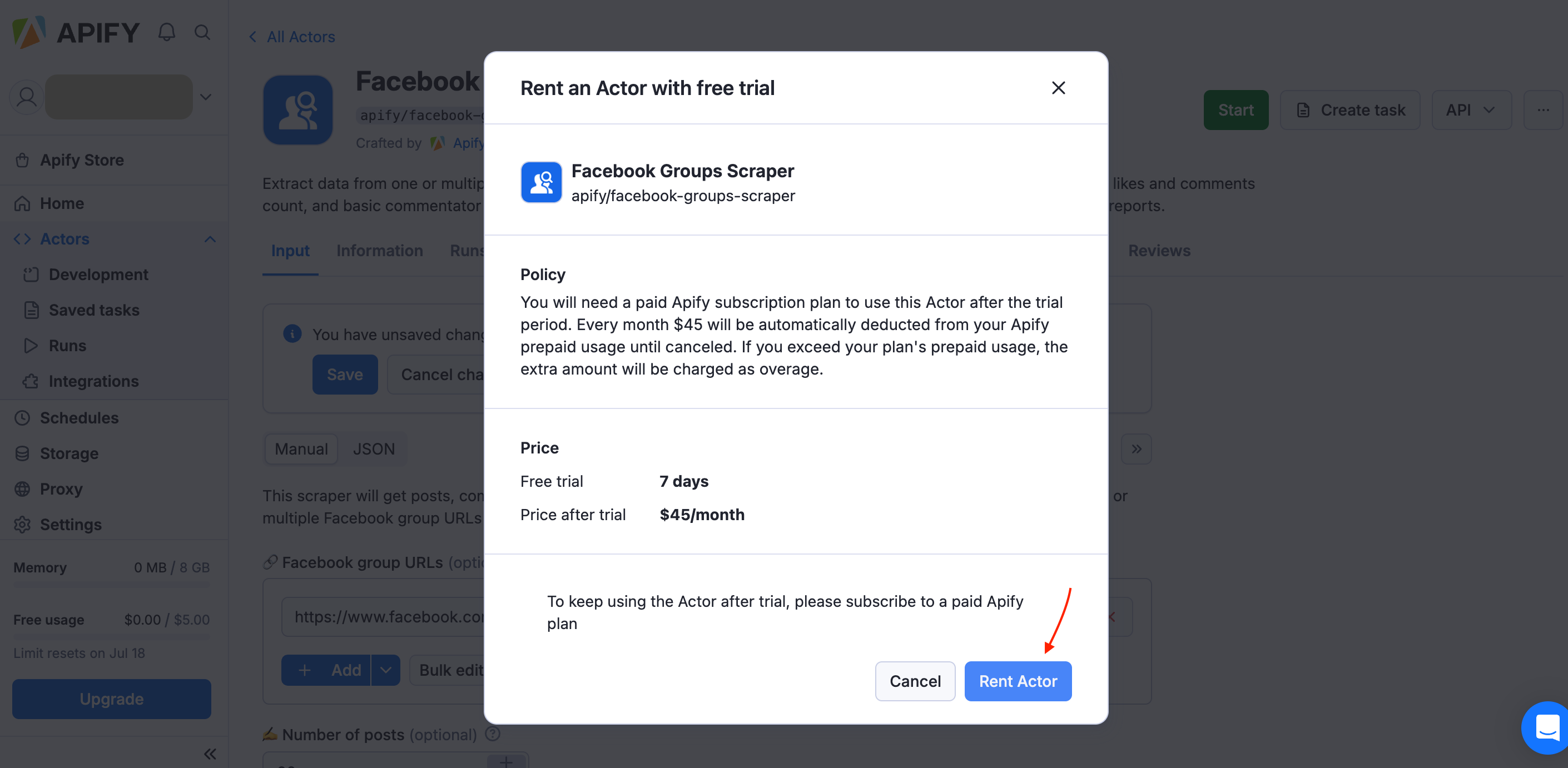1568x768 pixels.
Task: Switch input mode to JSON
Action: coord(374,449)
